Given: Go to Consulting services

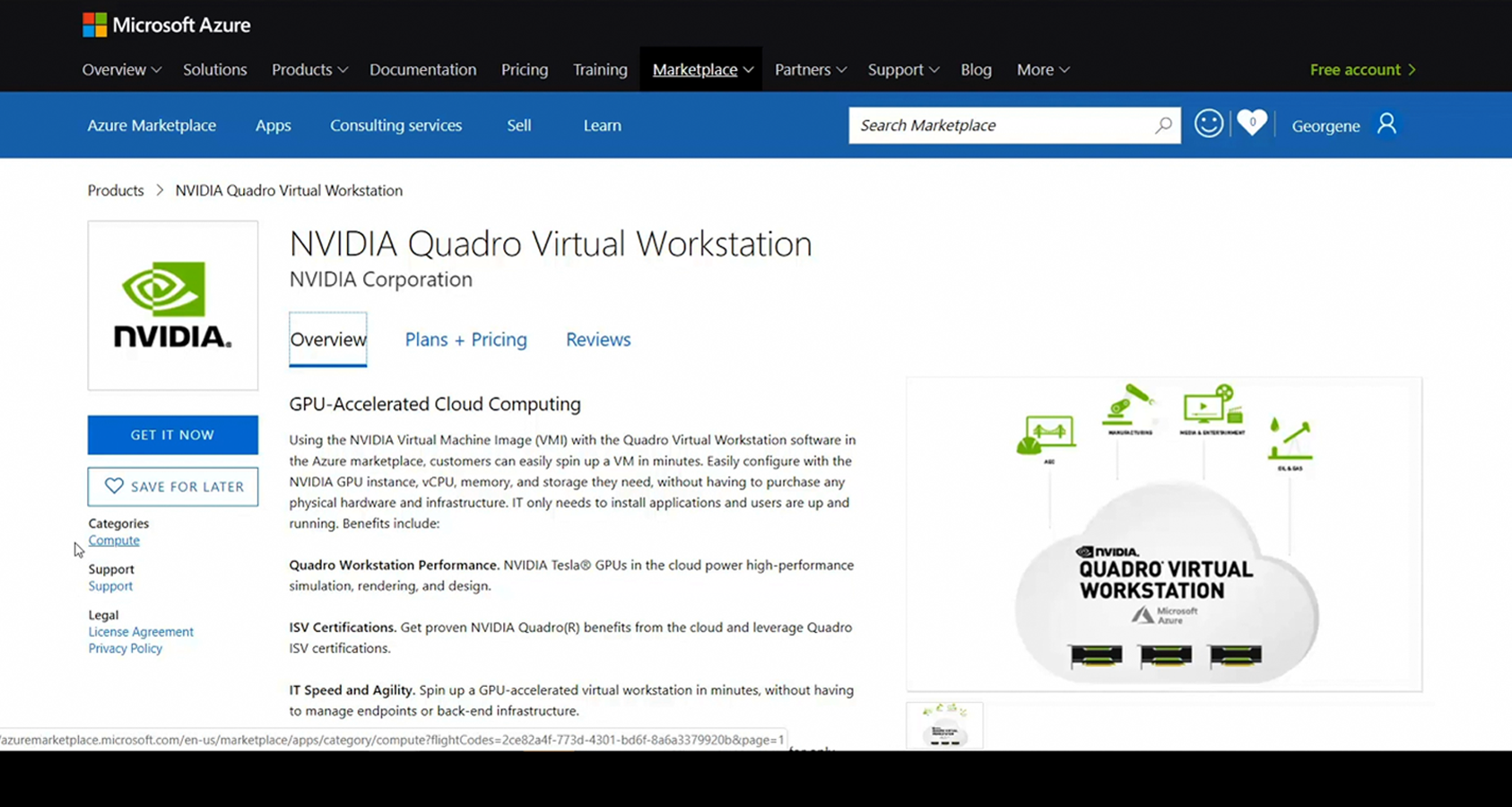Looking at the screenshot, I should pos(395,126).
